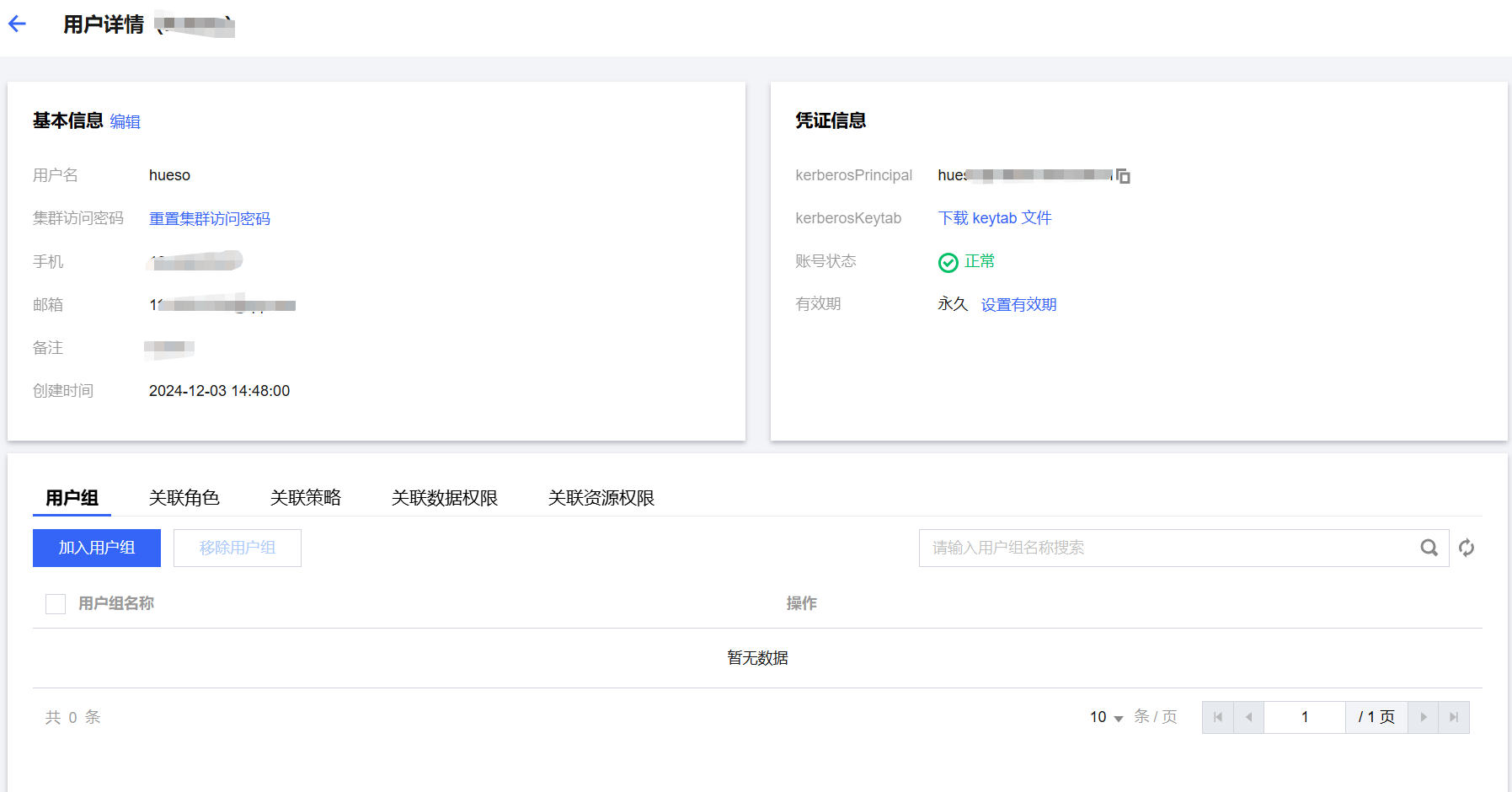Click the 加入用户组 button
Image resolution: width=1512 pixels, height=792 pixels.
(97, 548)
